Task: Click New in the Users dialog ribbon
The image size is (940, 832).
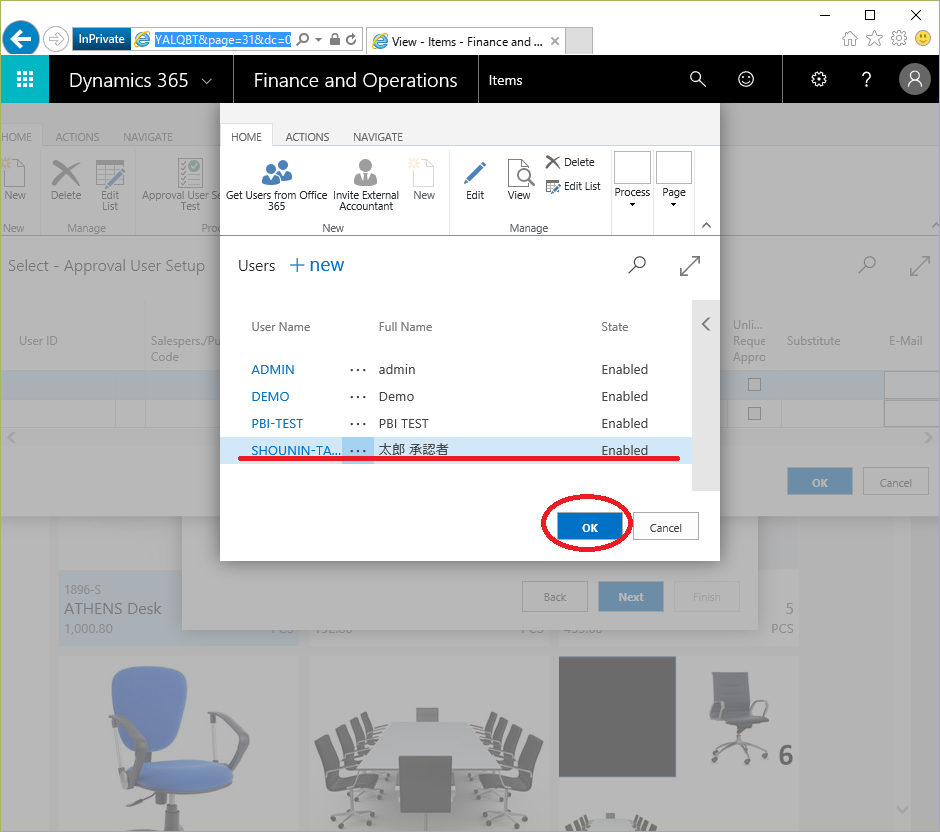Action: 424,180
